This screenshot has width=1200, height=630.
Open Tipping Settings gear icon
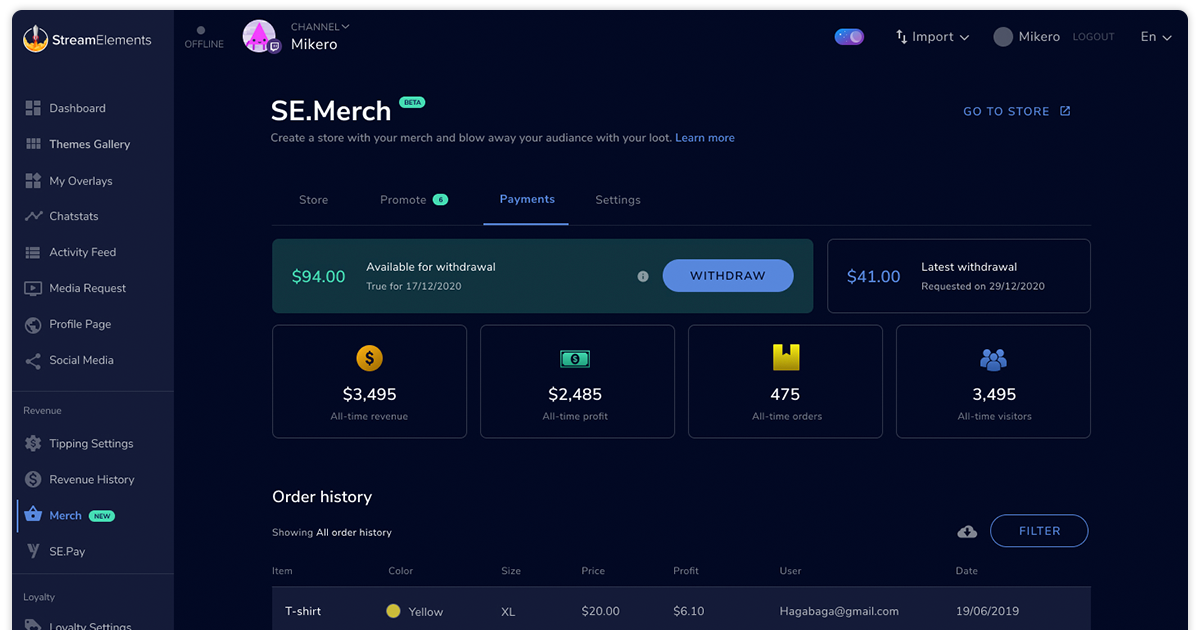tap(33, 443)
